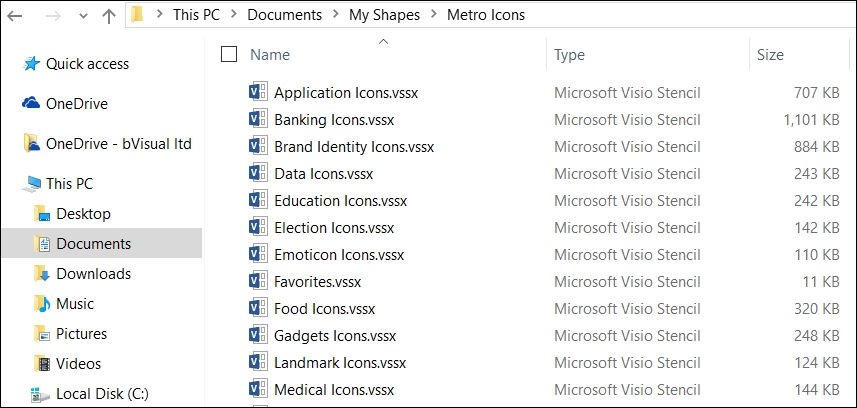
Task: Expand the chevron after Documents breadcrumb
Action: (x=336, y=15)
